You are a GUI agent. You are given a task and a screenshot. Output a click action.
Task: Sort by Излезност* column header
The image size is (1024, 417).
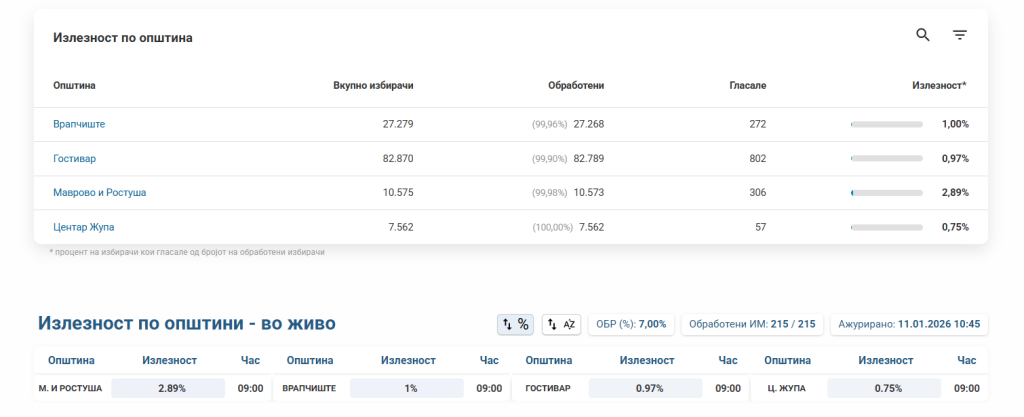pyautogui.click(x=939, y=86)
